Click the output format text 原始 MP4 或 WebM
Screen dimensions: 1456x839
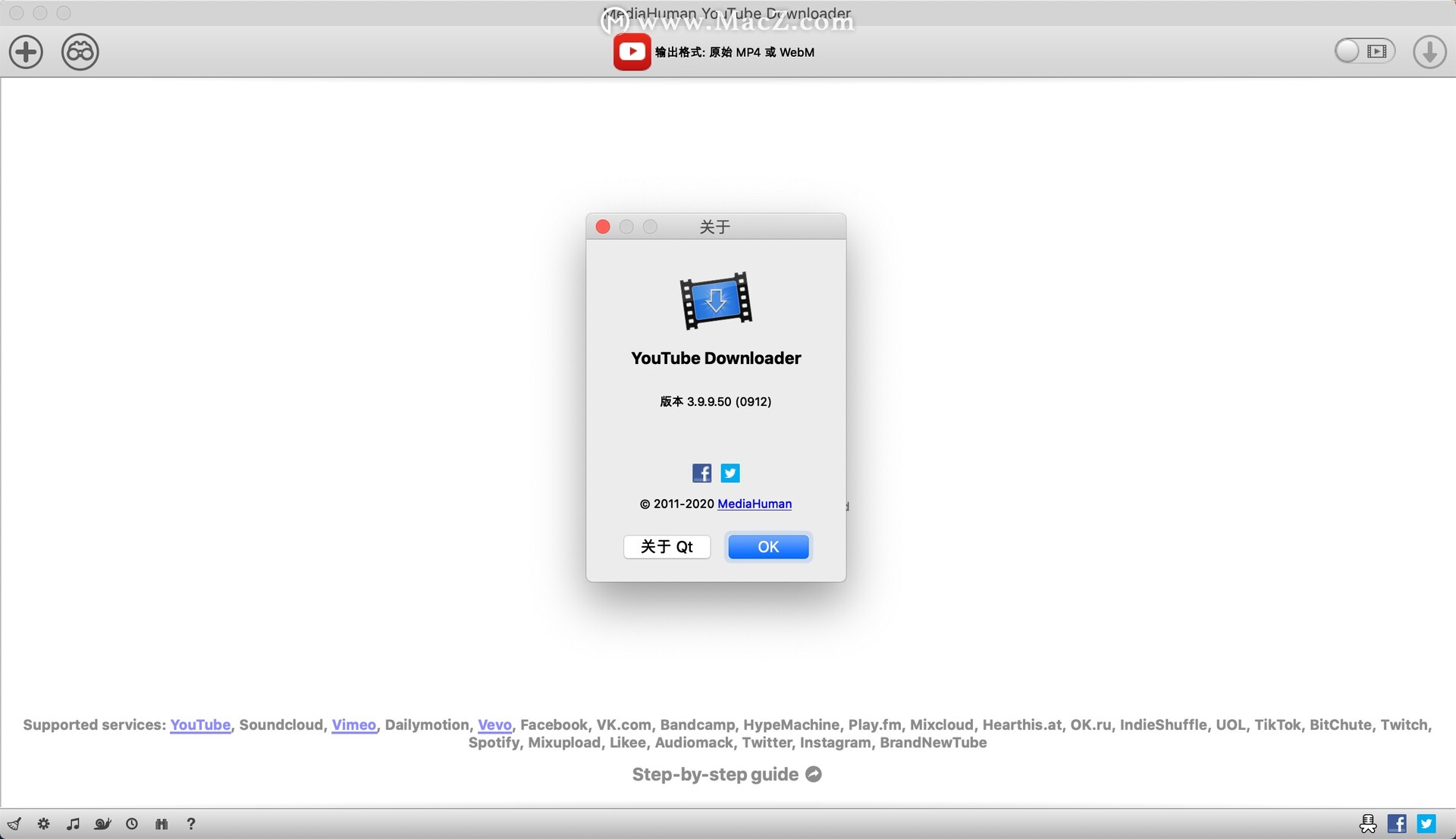tap(761, 52)
